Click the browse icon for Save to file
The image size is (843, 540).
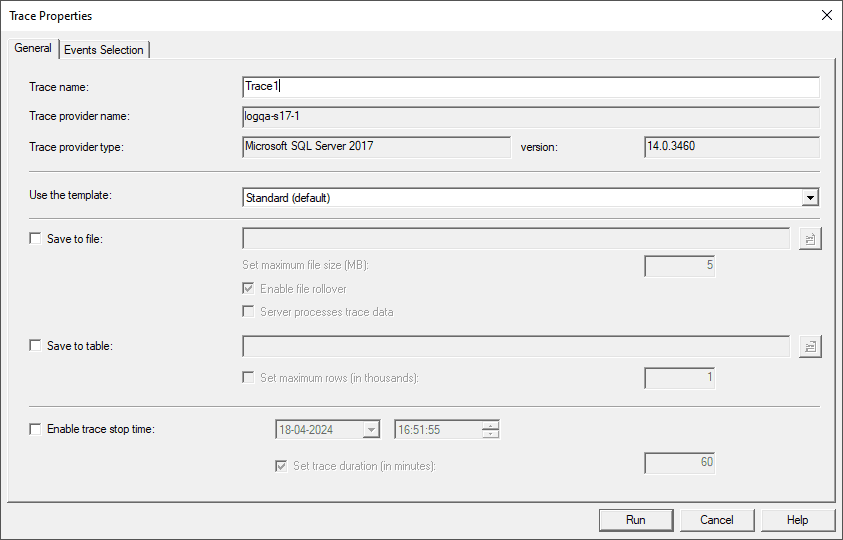pyautogui.click(x=810, y=239)
